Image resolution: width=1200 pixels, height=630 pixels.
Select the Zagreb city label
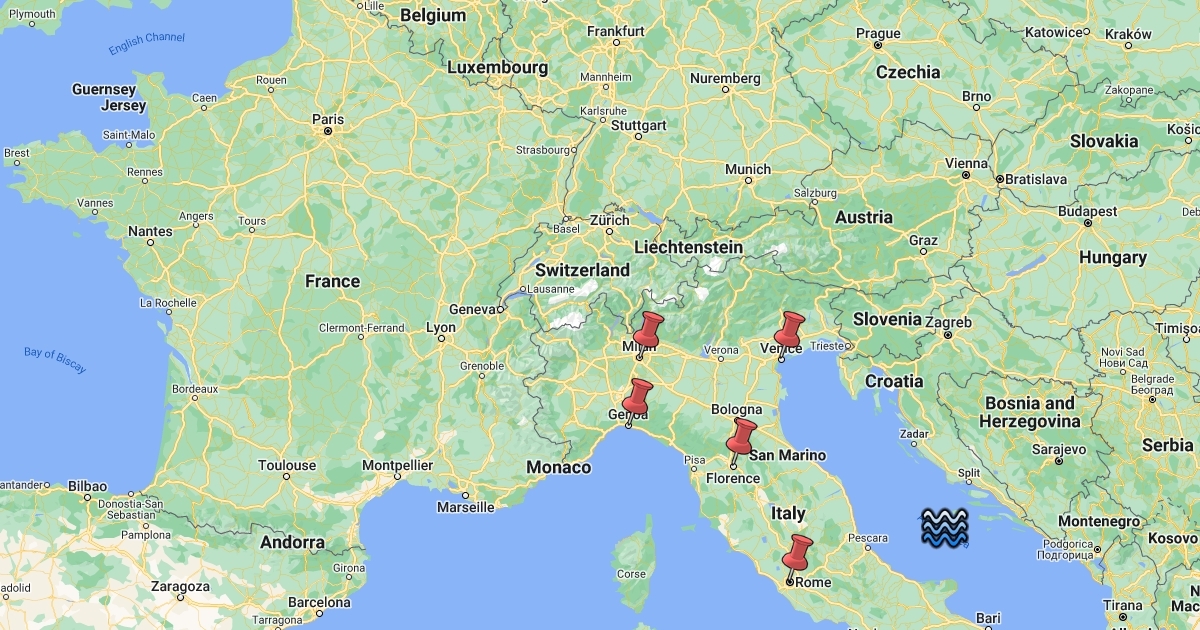[949, 322]
